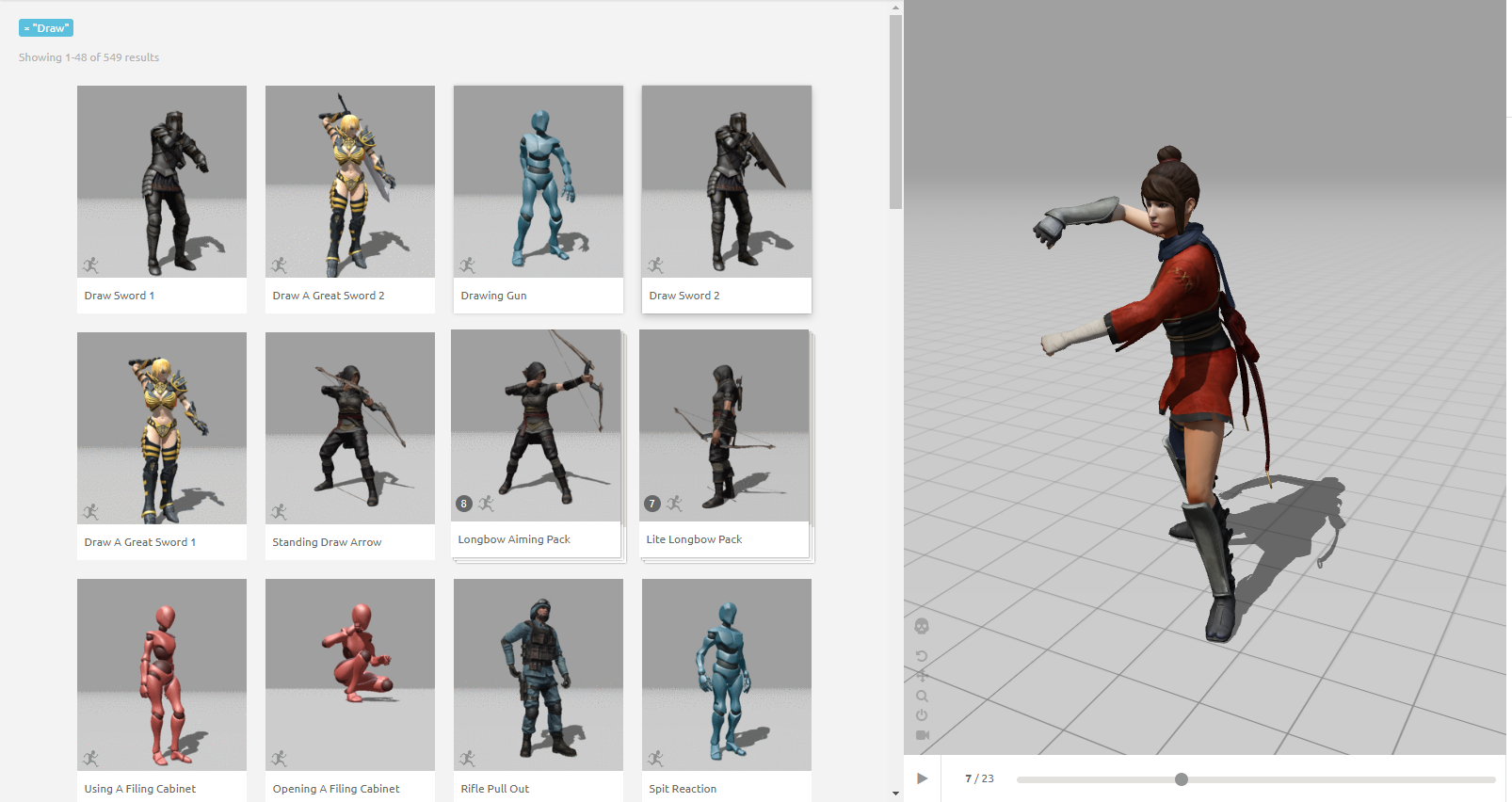This screenshot has height=802, width=1512.
Task: Select the Opening A Filing Cabinet thumbnail
Action: pyautogui.click(x=350, y=675)
